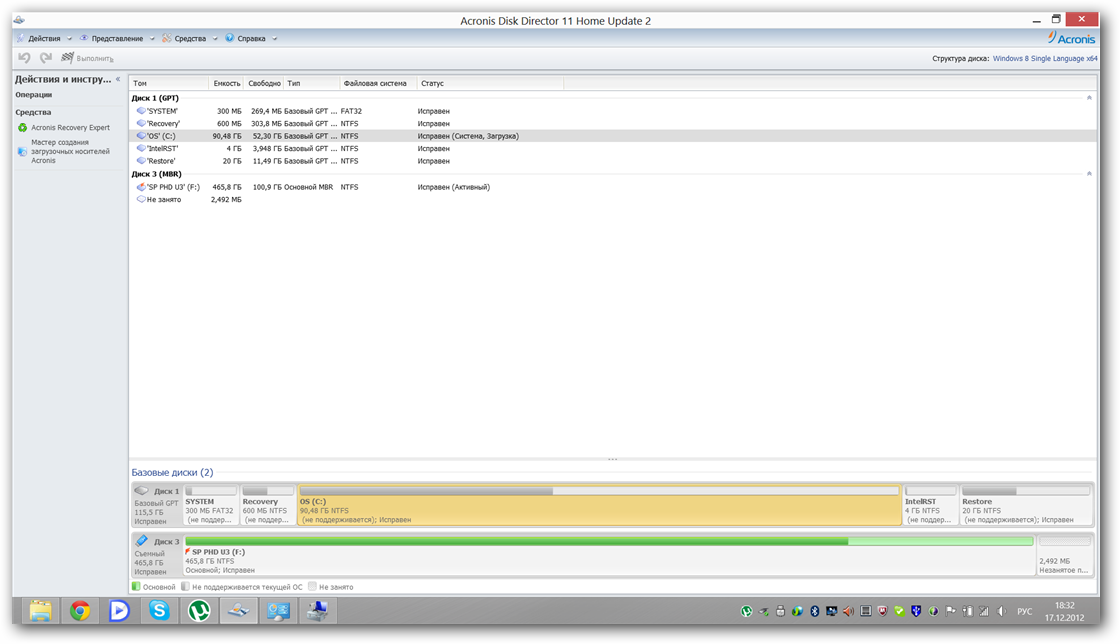Sort by the Том column header
The image size is (1120, 644).
pyautogui.click(x=169, y=84)
